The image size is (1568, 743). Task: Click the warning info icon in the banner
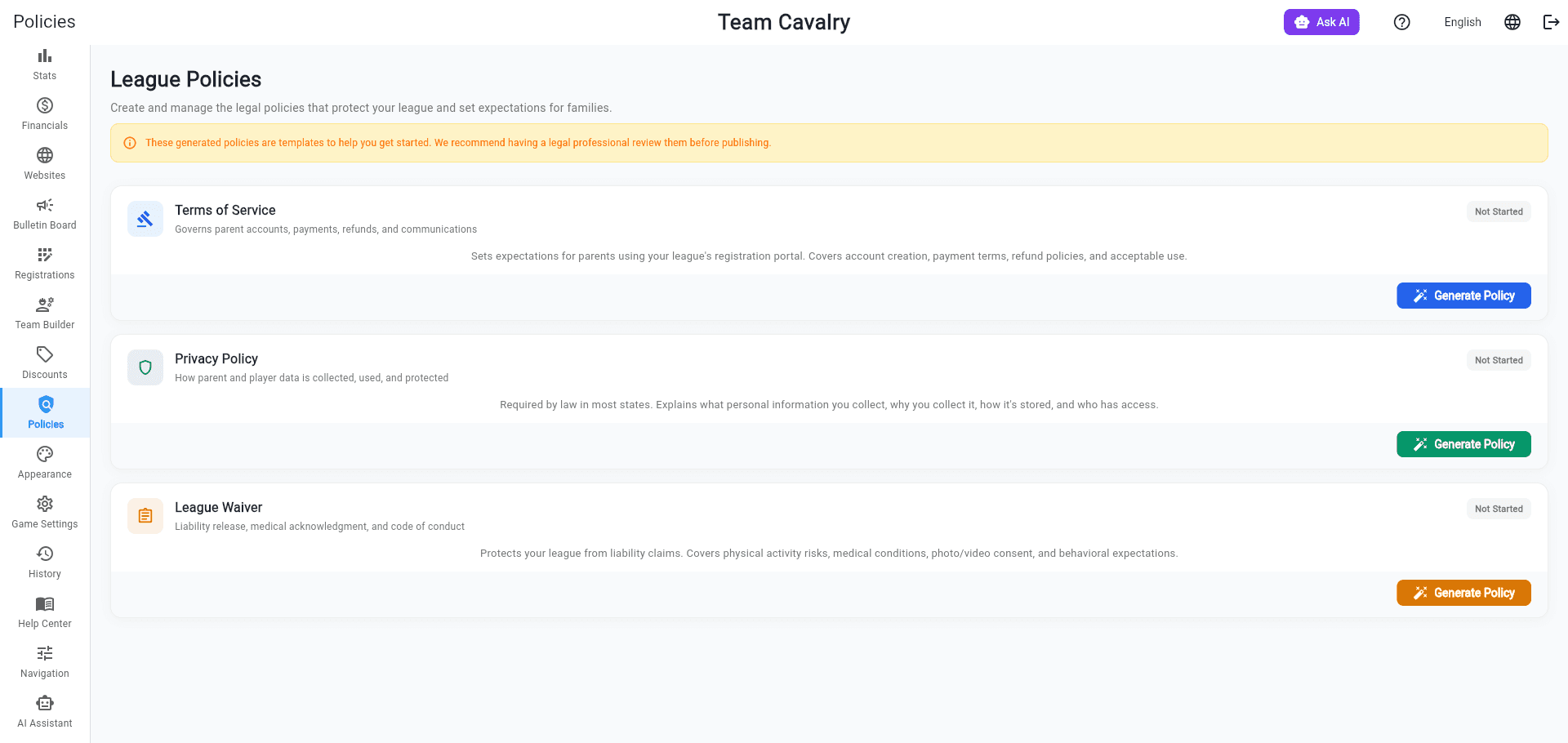click(x=130, y=143)
